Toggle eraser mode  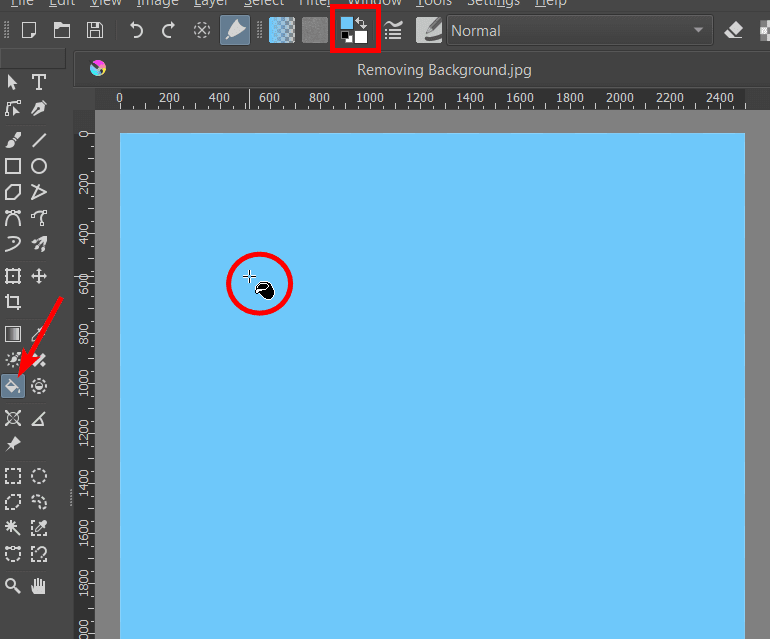tap(734, 30)
